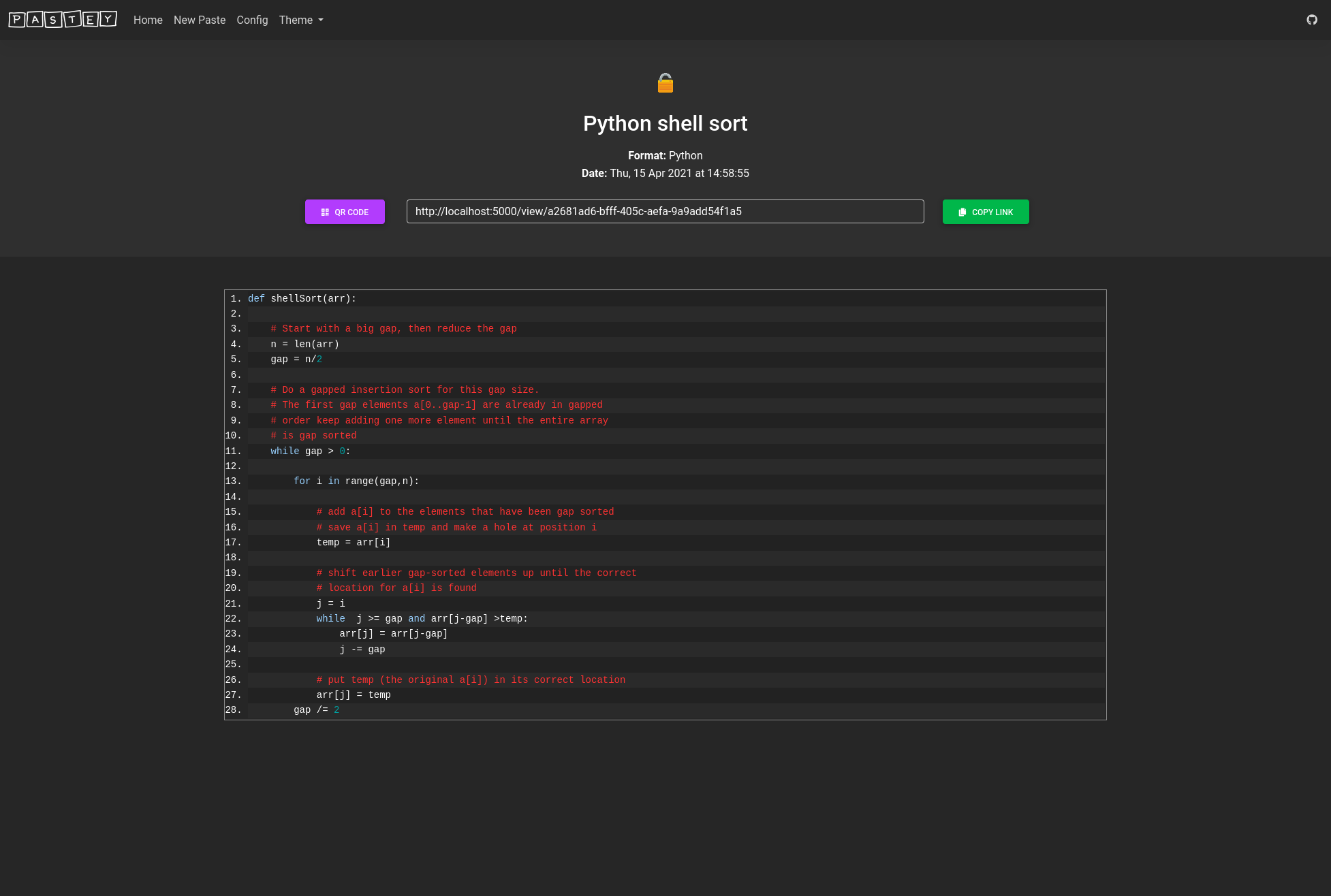Expand the Theme dropdown menu
This screenshot has width=1331, height=896.
pos(301,20)
